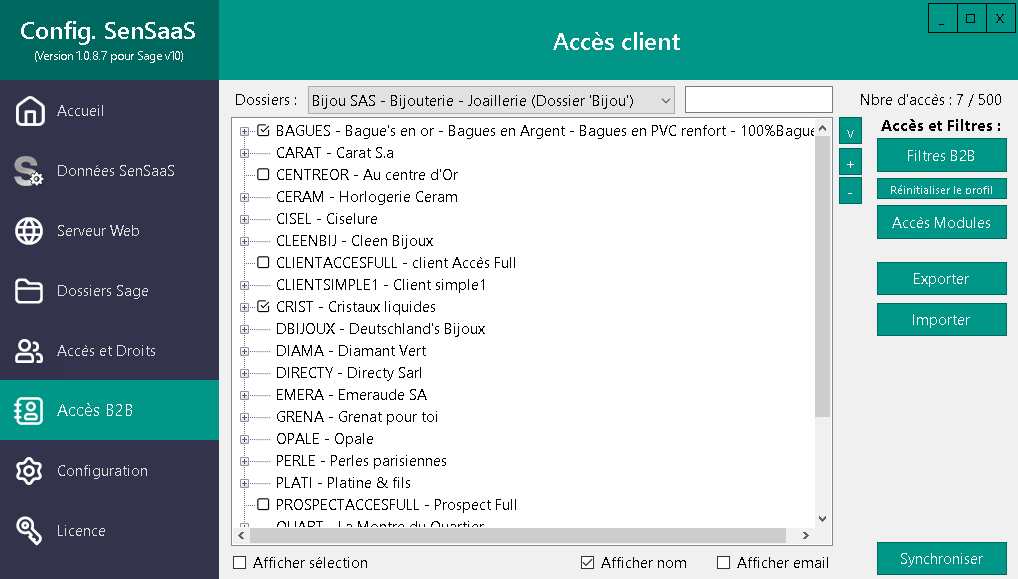1018x579 pixels.
Task: Expand the CISEL tree node
Action: tap(244, 219)
